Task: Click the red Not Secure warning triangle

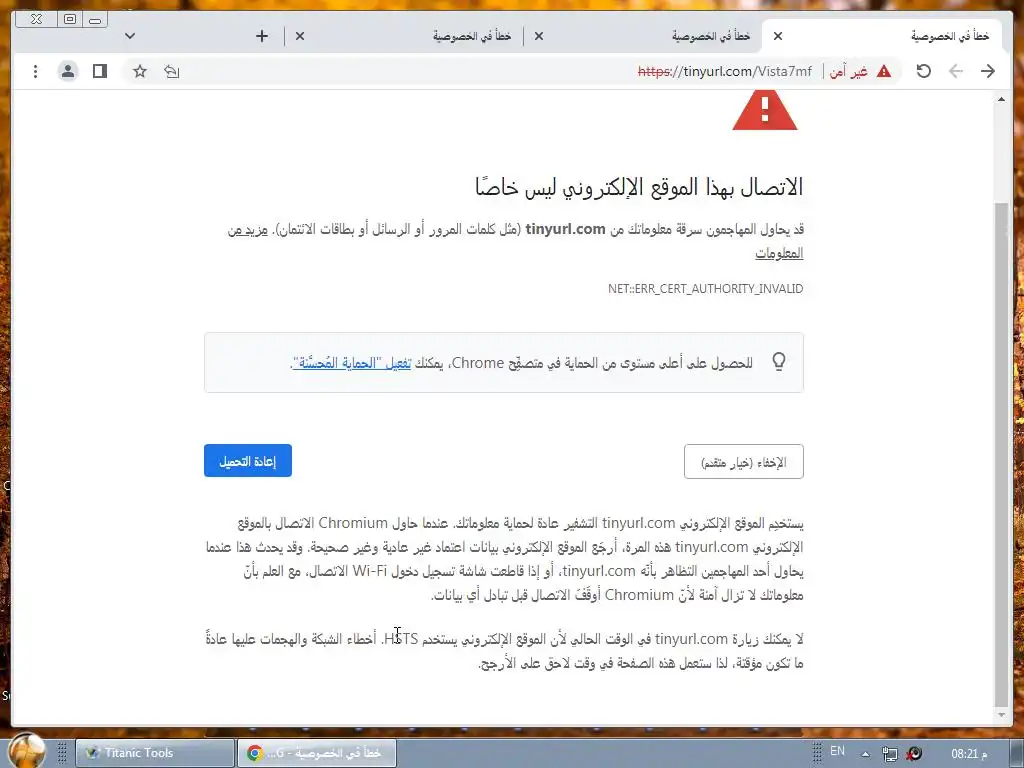Action: pos(884,71)
